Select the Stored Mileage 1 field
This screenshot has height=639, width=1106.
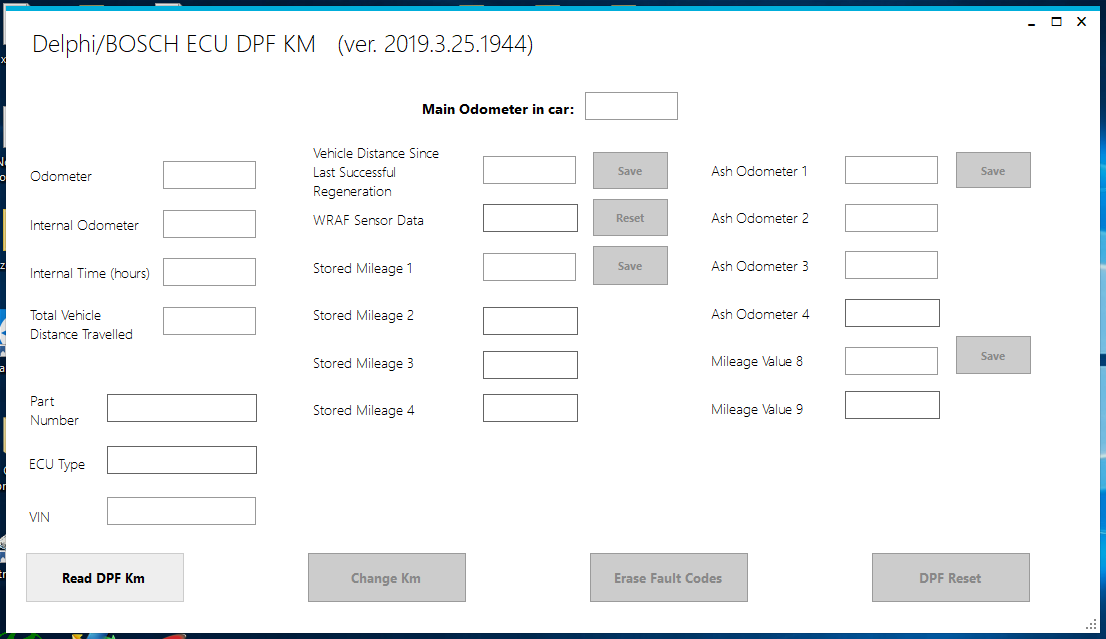(x=530, y=267)
